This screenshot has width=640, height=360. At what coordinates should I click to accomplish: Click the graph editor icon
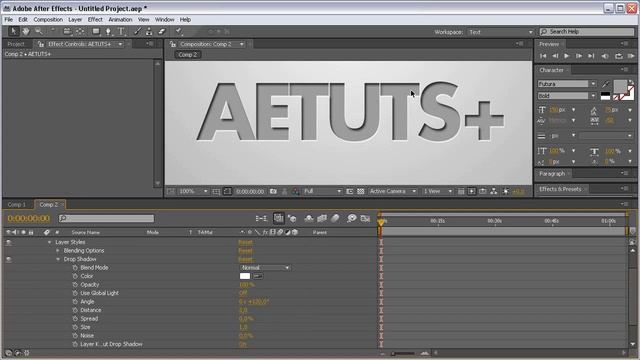[365, 219]
